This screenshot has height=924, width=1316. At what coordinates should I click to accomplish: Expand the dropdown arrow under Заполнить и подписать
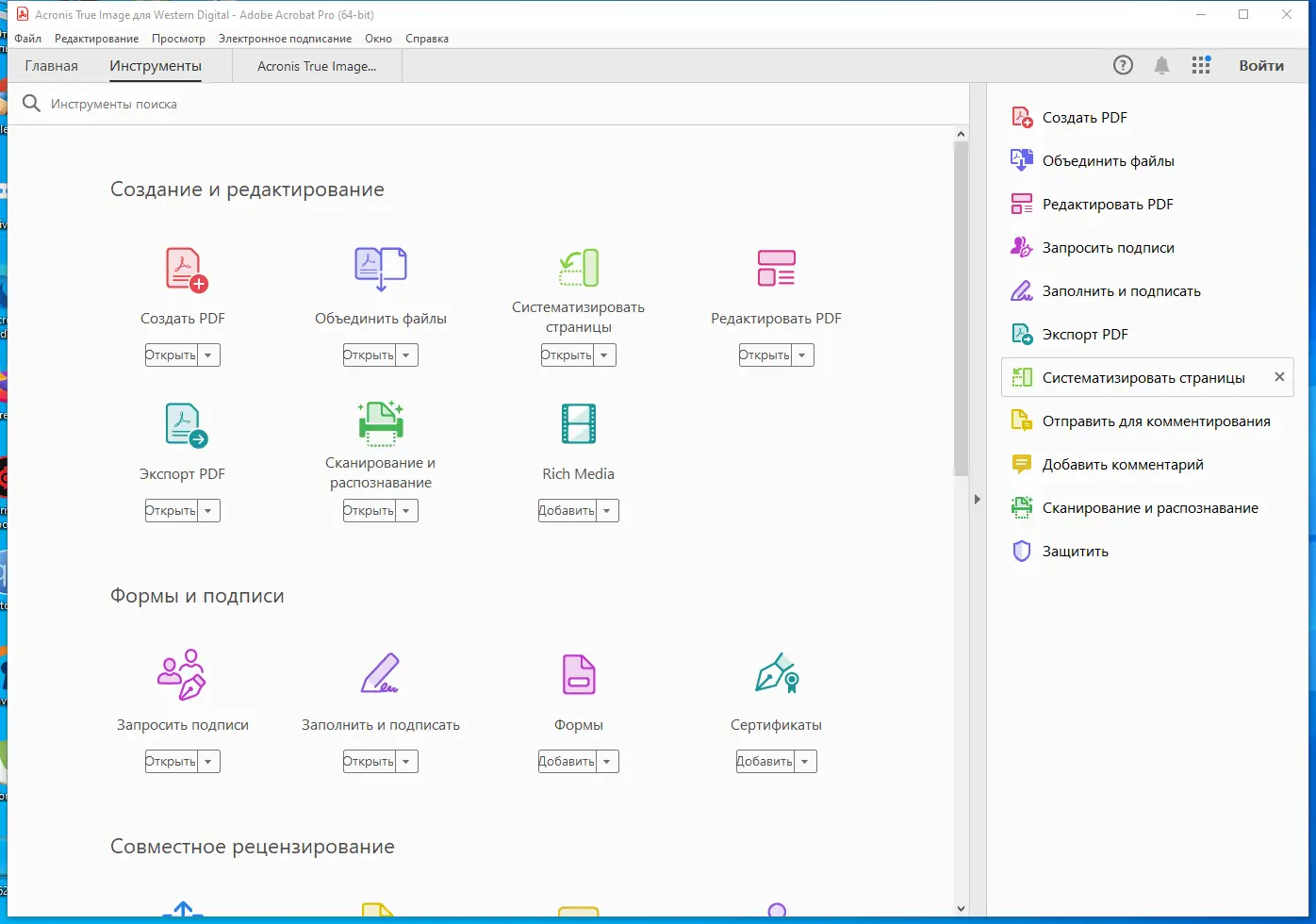[x=406, y=762]
